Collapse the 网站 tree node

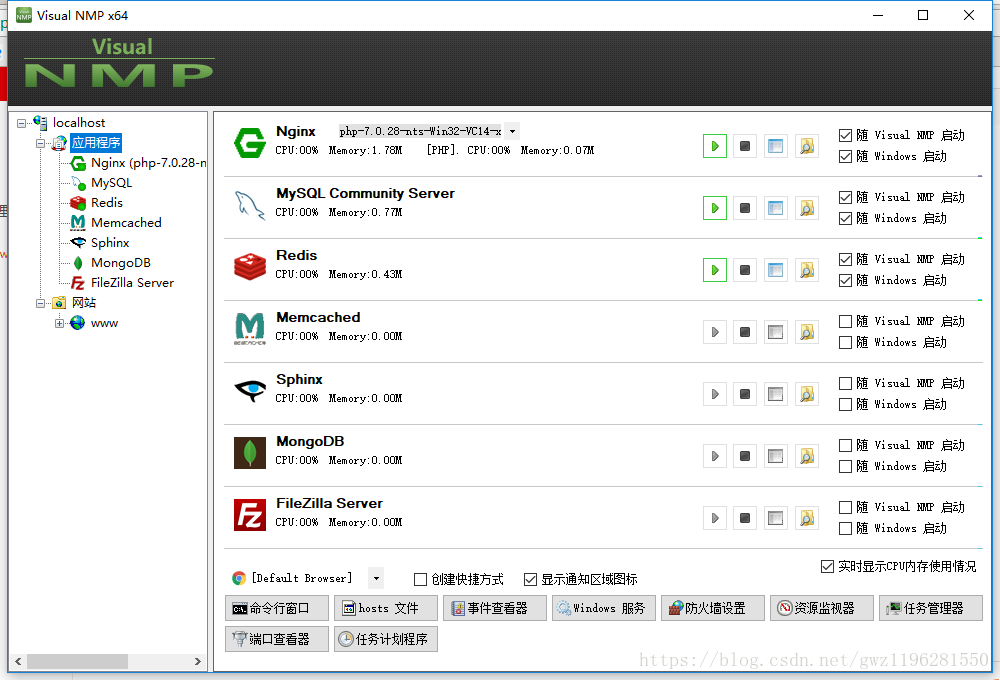click(40, 303)
